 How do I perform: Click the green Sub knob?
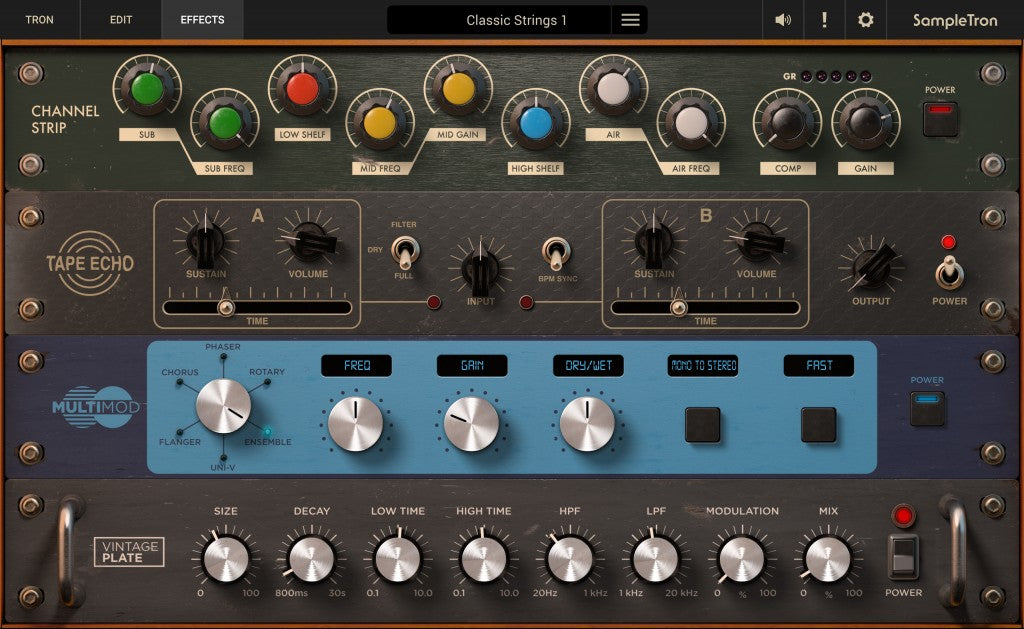(x=147, y=87)
